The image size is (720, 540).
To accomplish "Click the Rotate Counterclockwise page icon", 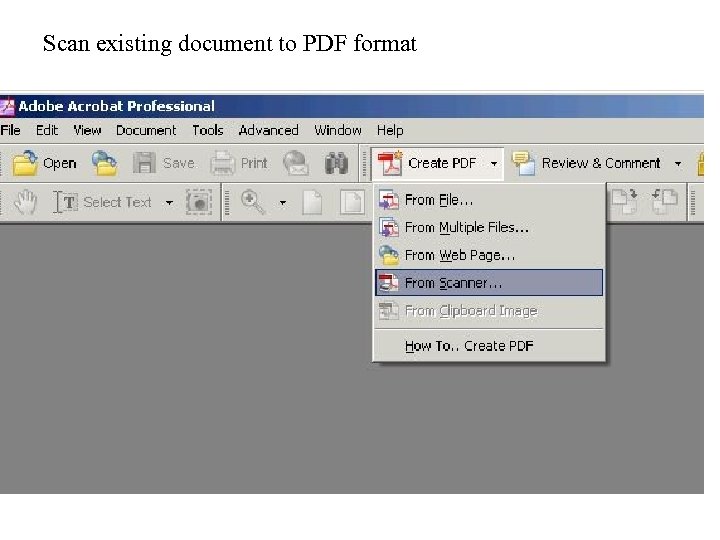I will [x=664, y=201].
